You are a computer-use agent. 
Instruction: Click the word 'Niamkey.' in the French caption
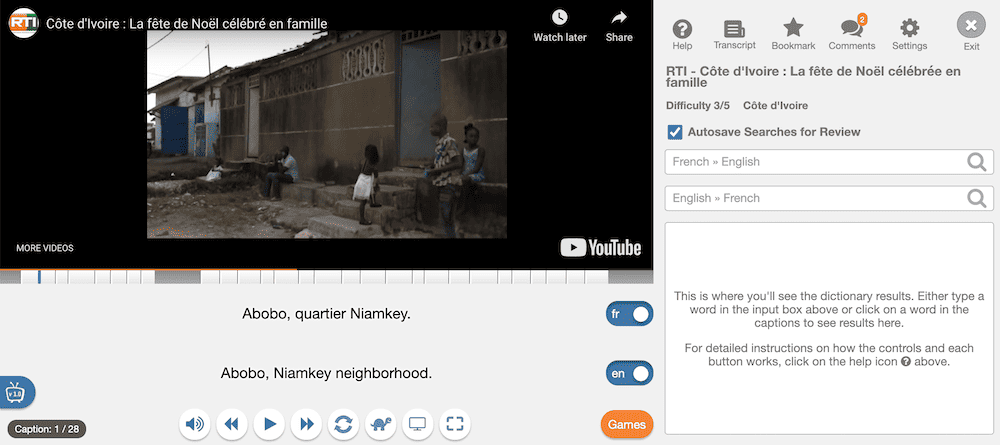click(x=381, y=314)
